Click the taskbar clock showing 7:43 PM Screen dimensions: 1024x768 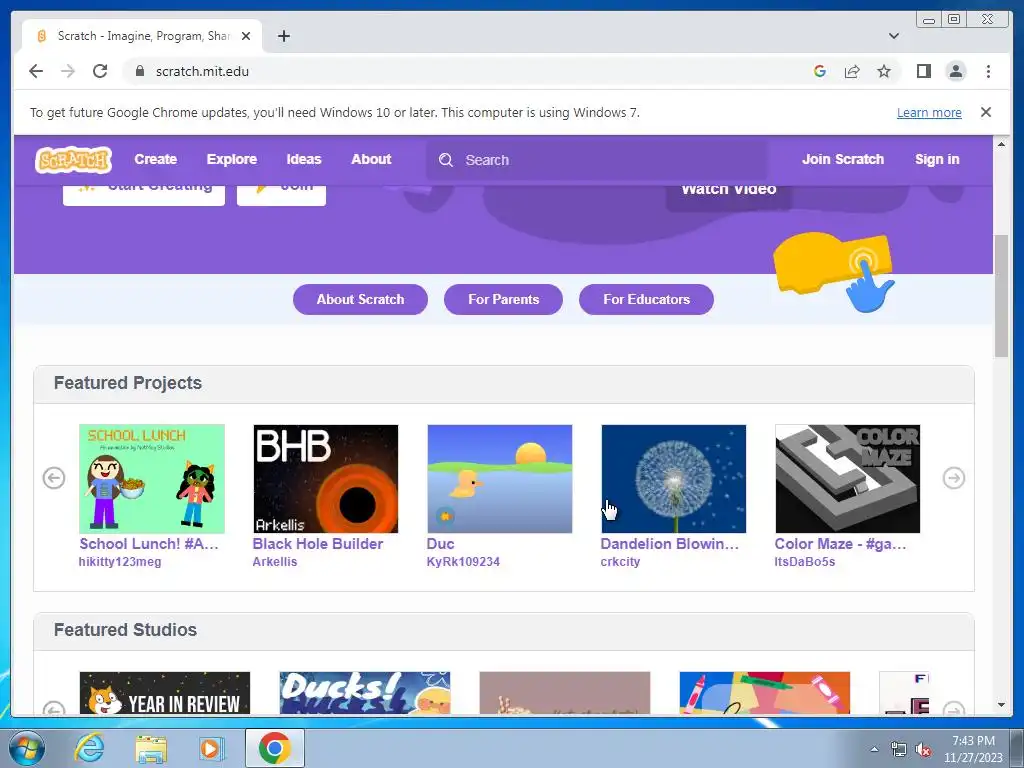[972, 749]
